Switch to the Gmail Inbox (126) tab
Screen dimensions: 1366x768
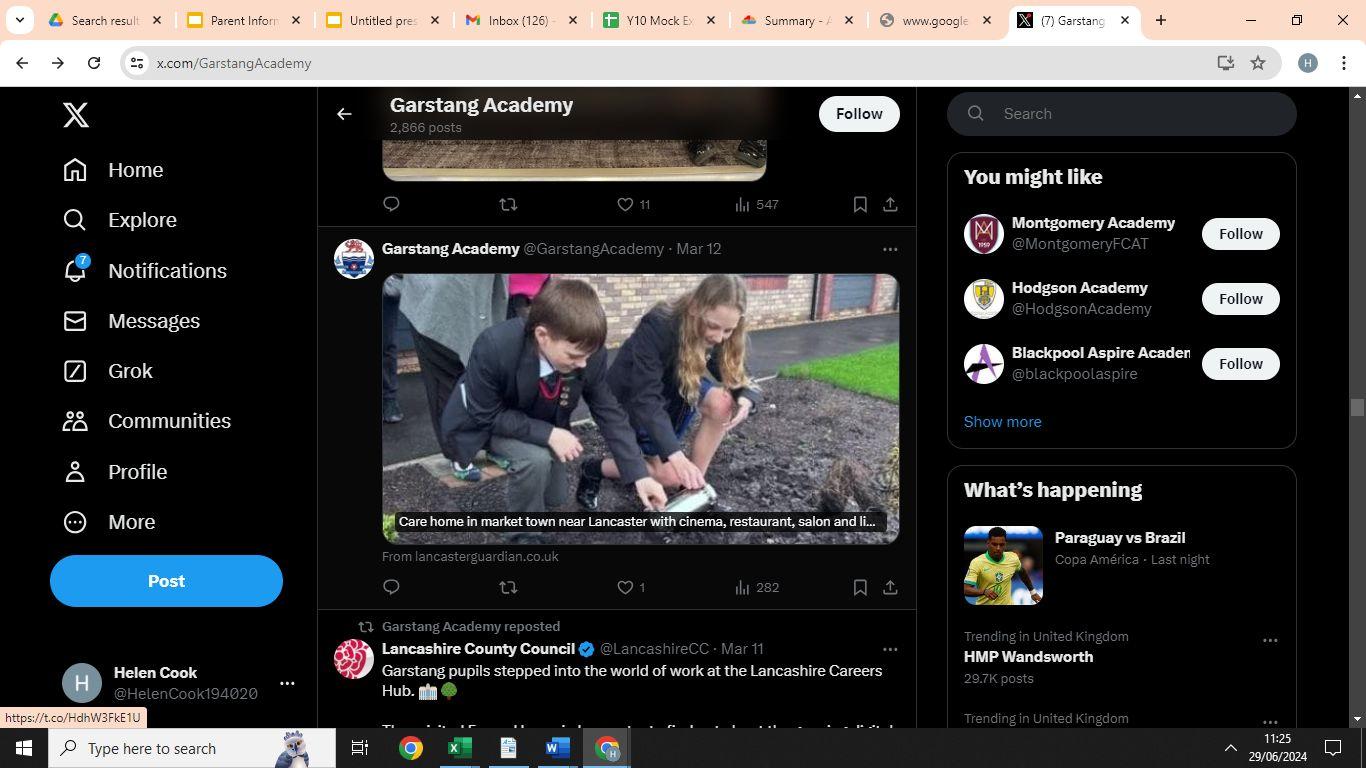point(521,20)
